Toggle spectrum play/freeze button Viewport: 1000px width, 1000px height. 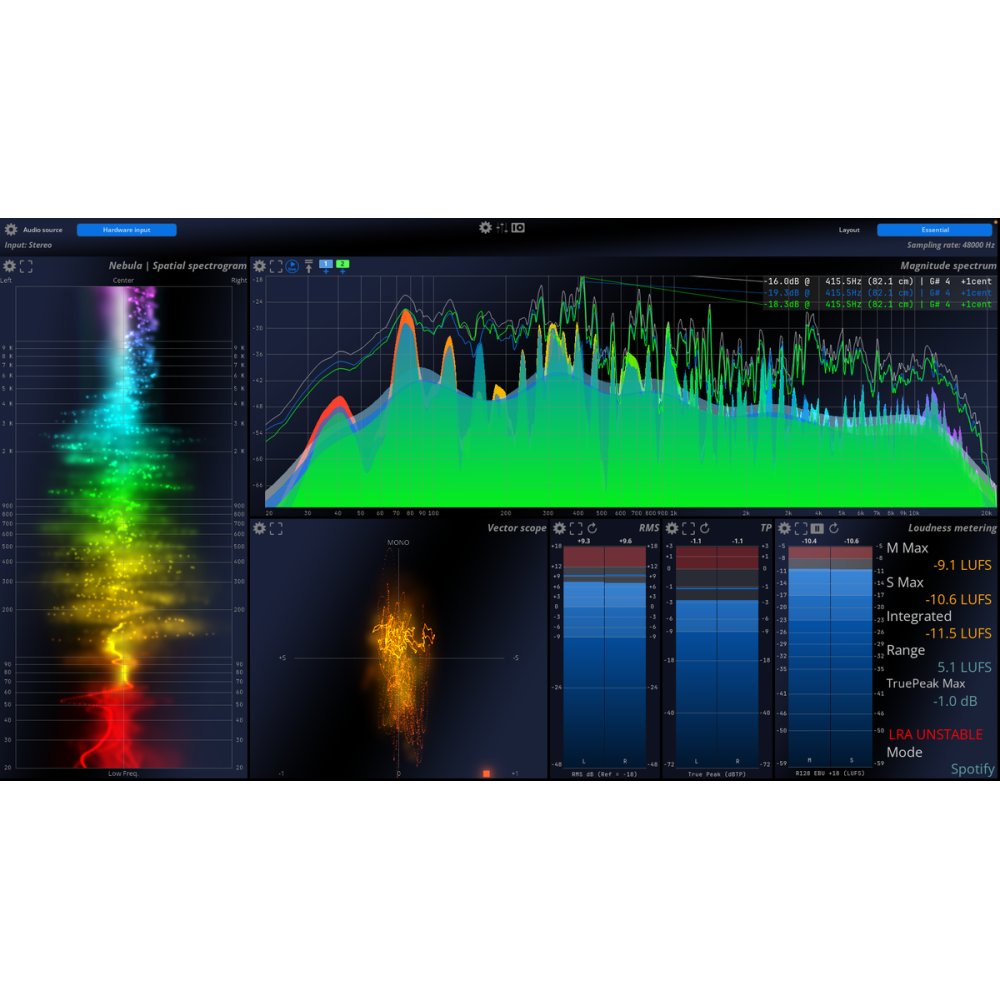[x=291, y=266]
